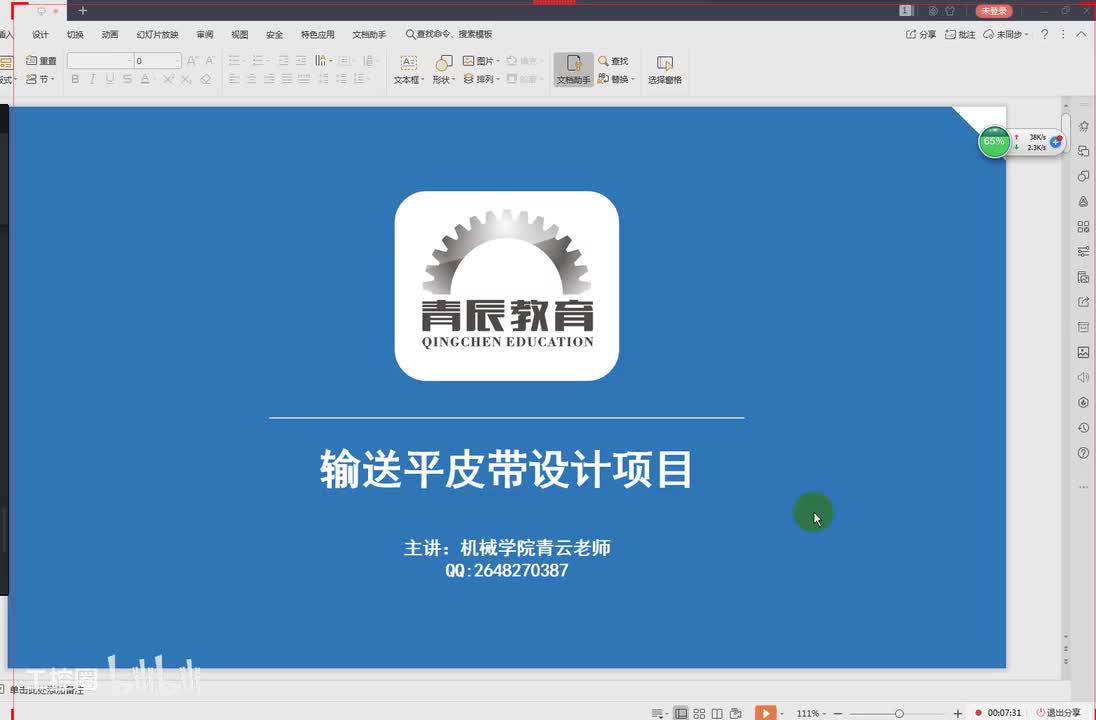This screenshot has width=1096, height=720.
Task: Open the 切换 ribbon tab
Action: click(x=75, y=34)
